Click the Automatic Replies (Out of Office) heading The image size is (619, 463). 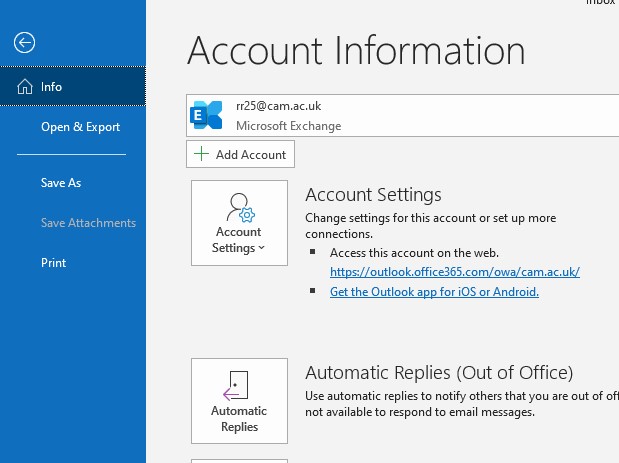point(439,373)
